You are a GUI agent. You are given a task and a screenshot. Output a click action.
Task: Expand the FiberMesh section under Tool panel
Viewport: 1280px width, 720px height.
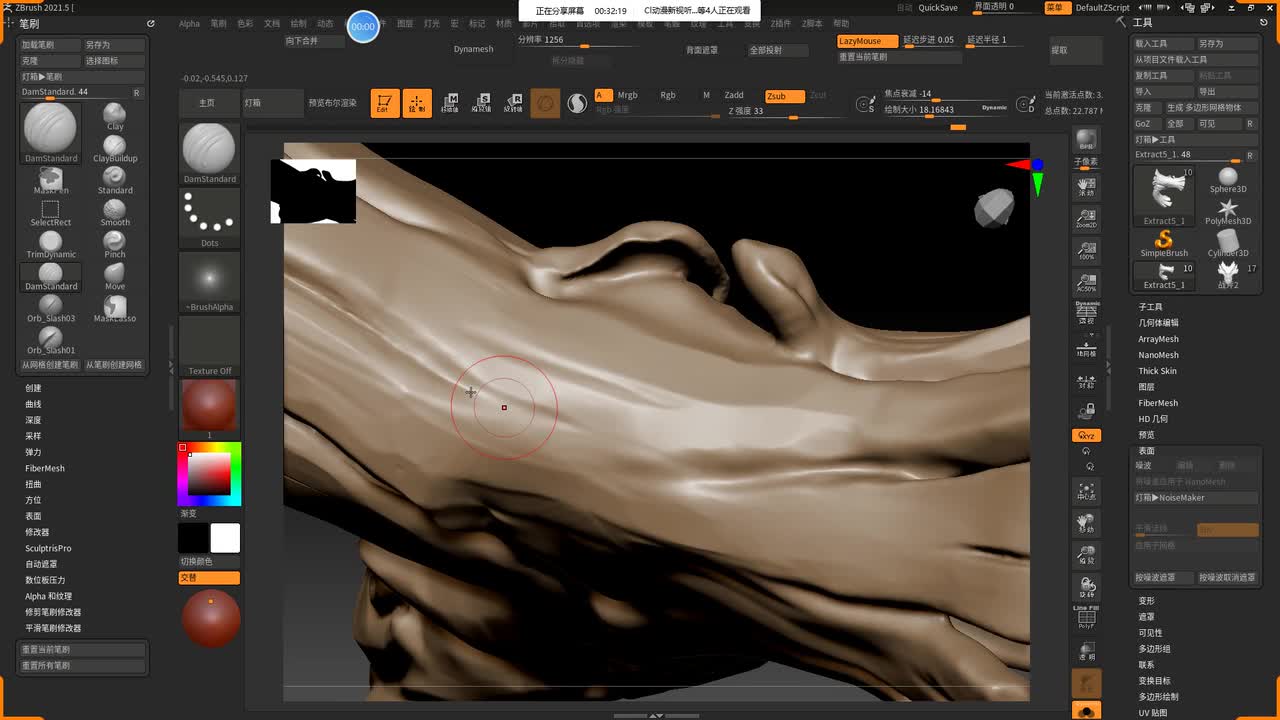pos(1158,403)
